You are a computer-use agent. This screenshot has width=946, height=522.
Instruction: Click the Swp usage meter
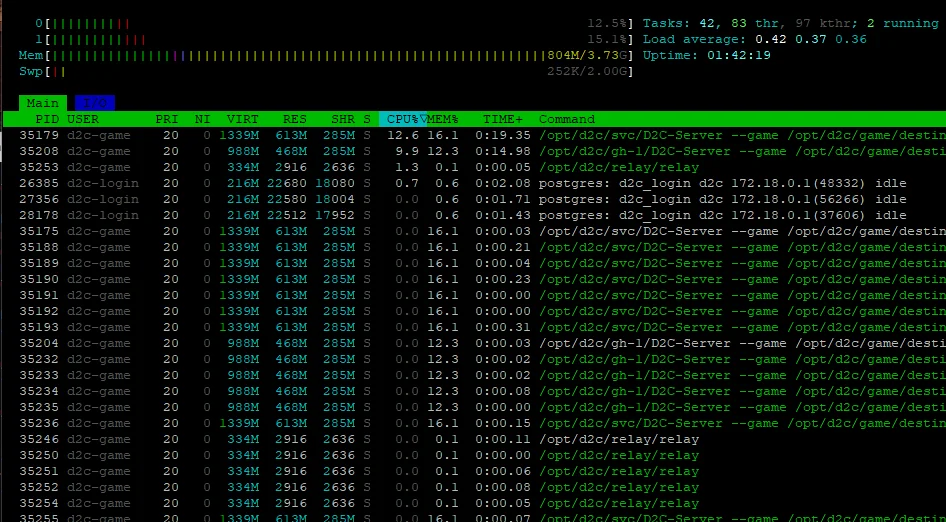[x=326, y=72]
